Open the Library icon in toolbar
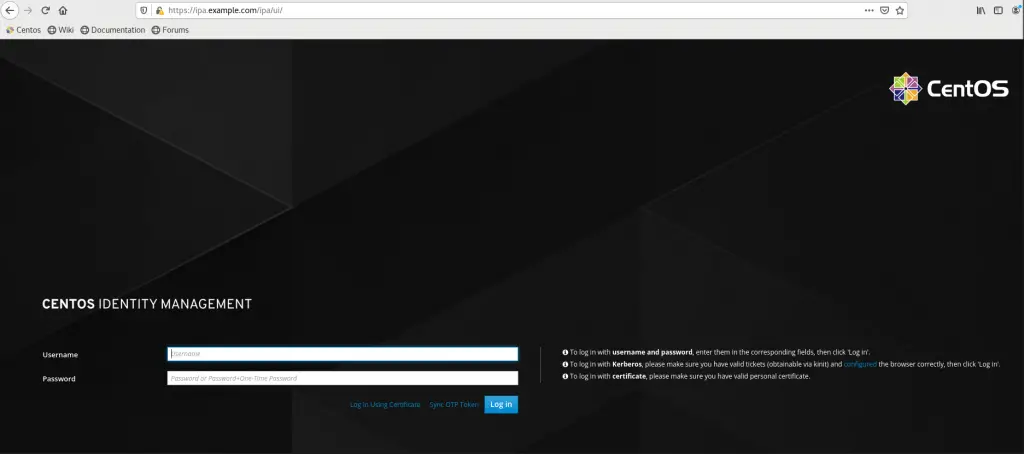This screenshot has height=454, width=1024. click(981, 10)
